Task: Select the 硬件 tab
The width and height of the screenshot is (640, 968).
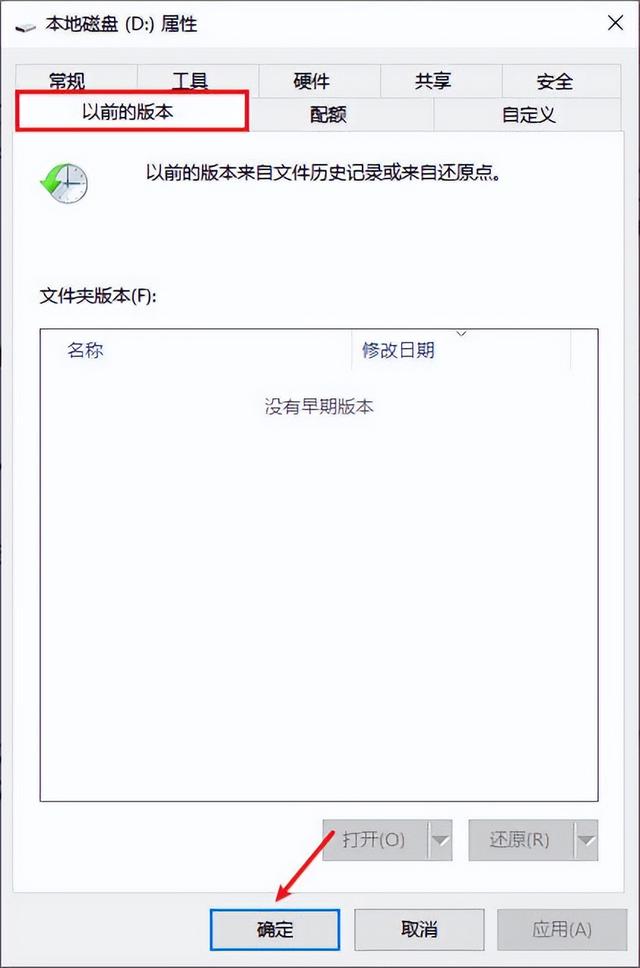Action: point(312,80)
